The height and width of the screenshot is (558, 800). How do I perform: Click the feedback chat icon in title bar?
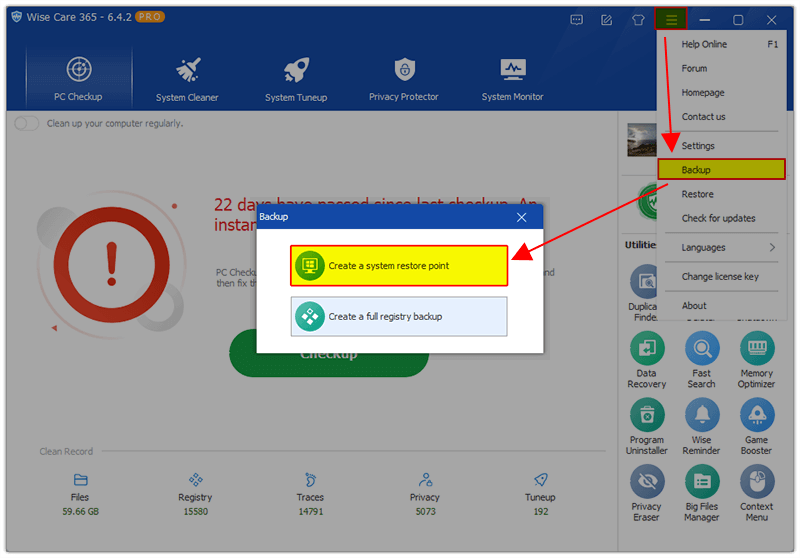(x=577, y=20)
